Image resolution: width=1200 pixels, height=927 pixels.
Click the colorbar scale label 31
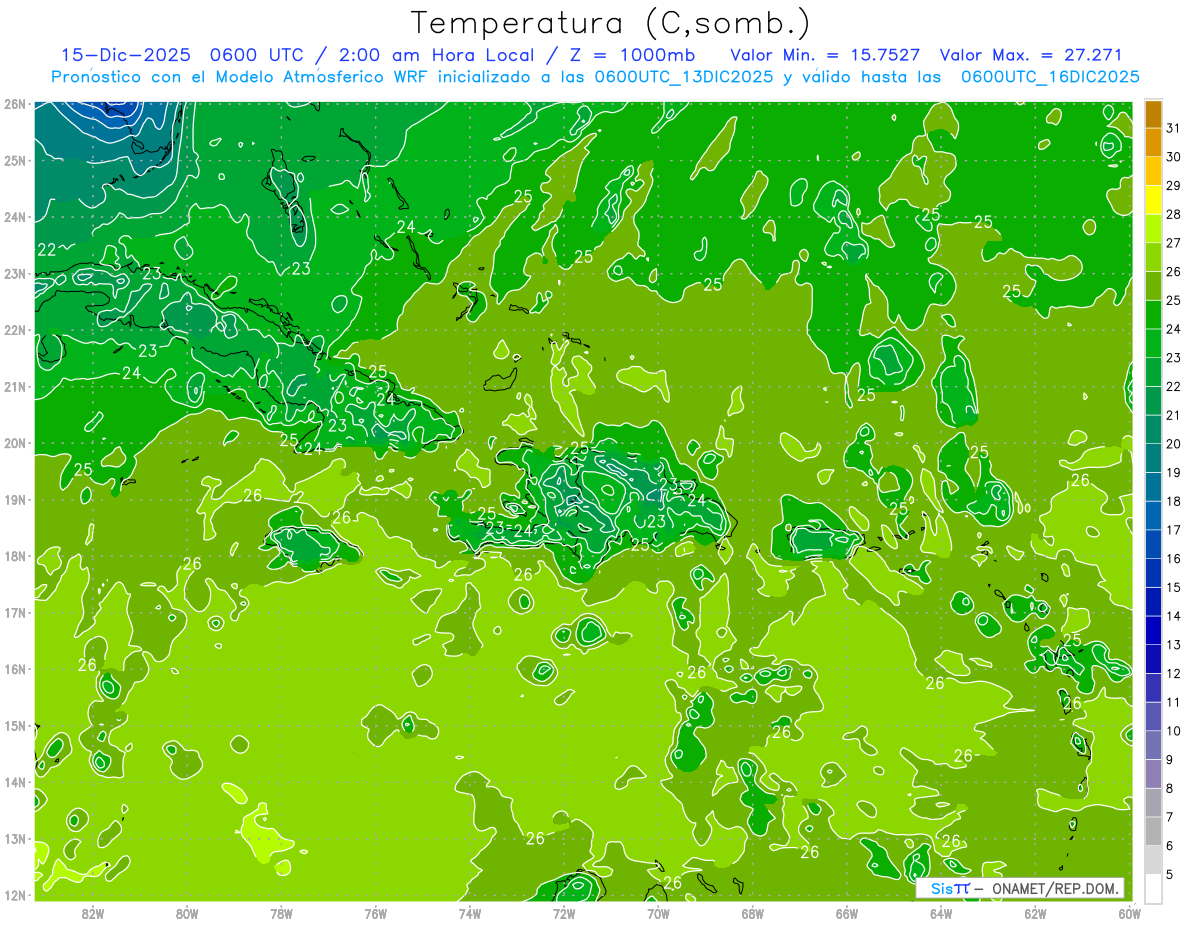coord(1174,128)
